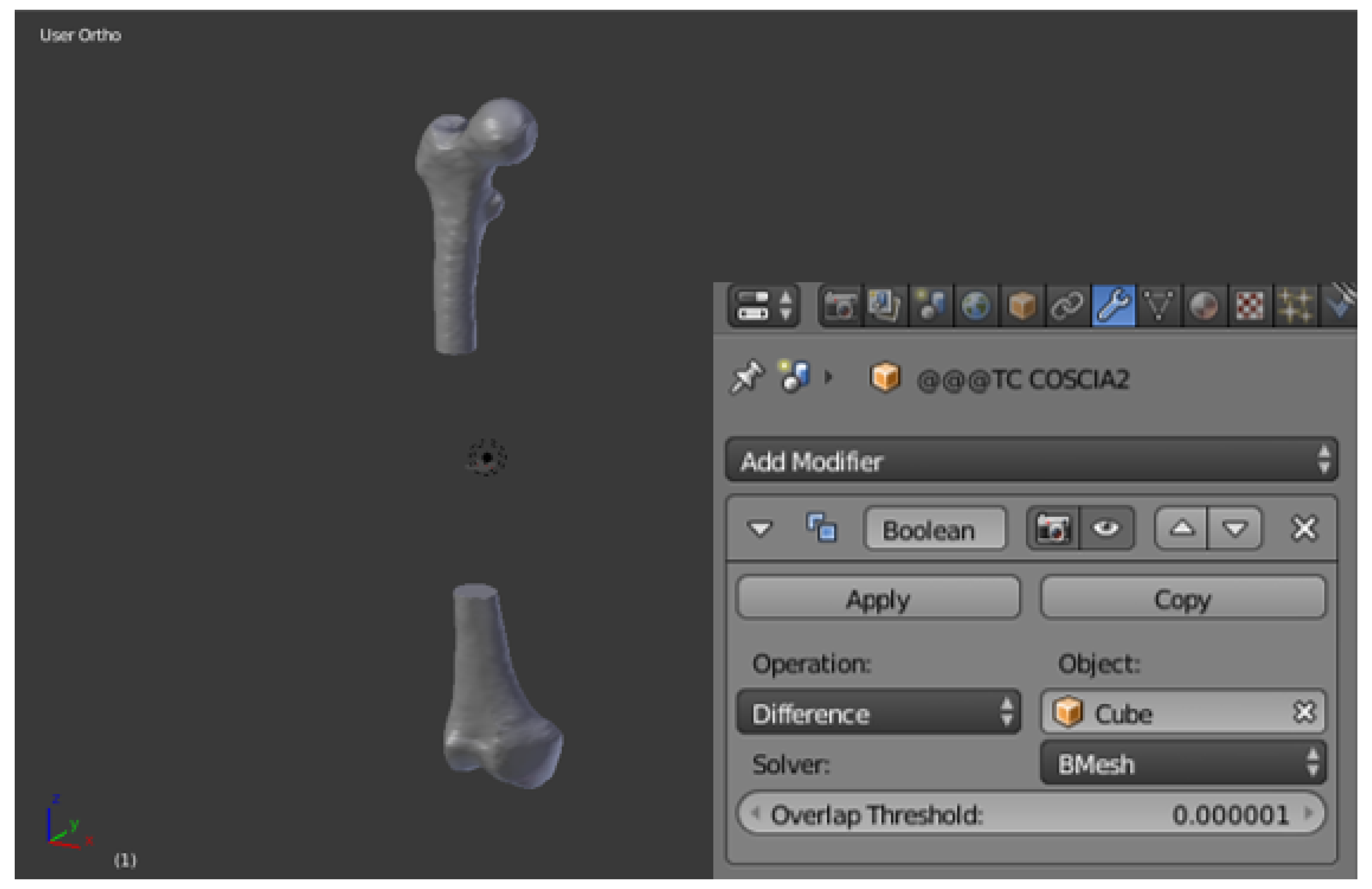Click the Apply button
This screenshot has width=1372, height=889.
[878, 598]
